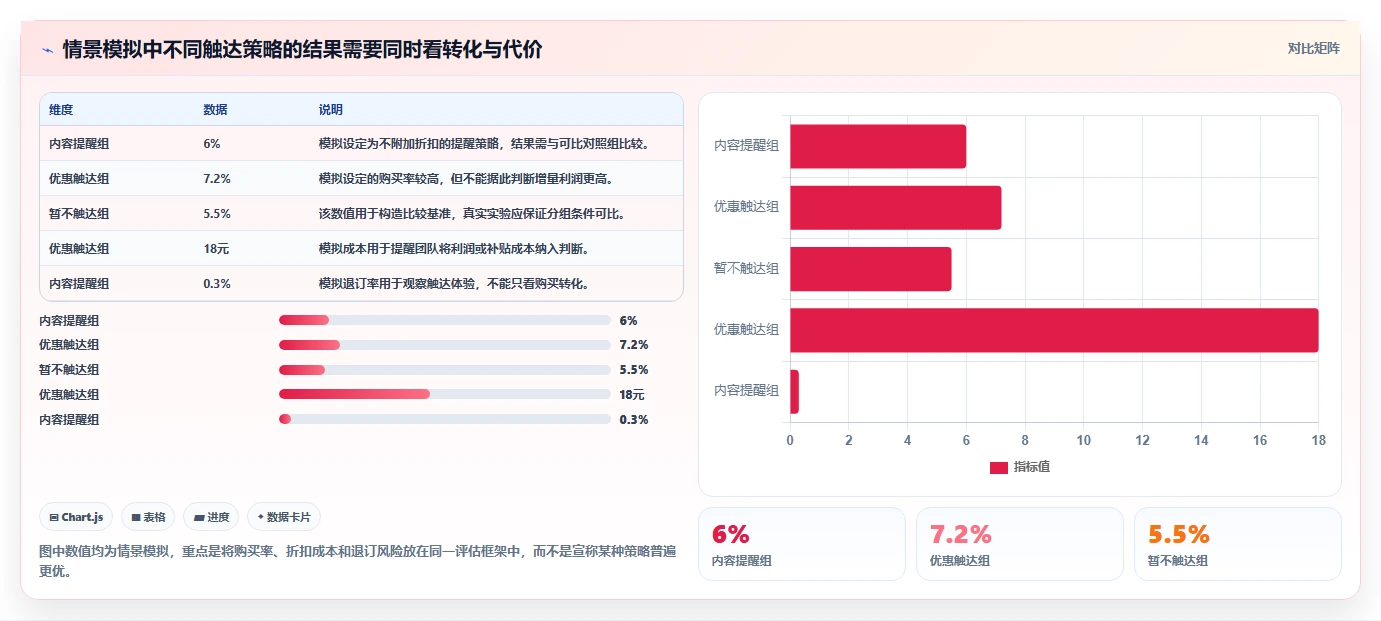Click the progress bar showing 6%
The width and height of the screenshot is (1381, 621).
point(445,320)
